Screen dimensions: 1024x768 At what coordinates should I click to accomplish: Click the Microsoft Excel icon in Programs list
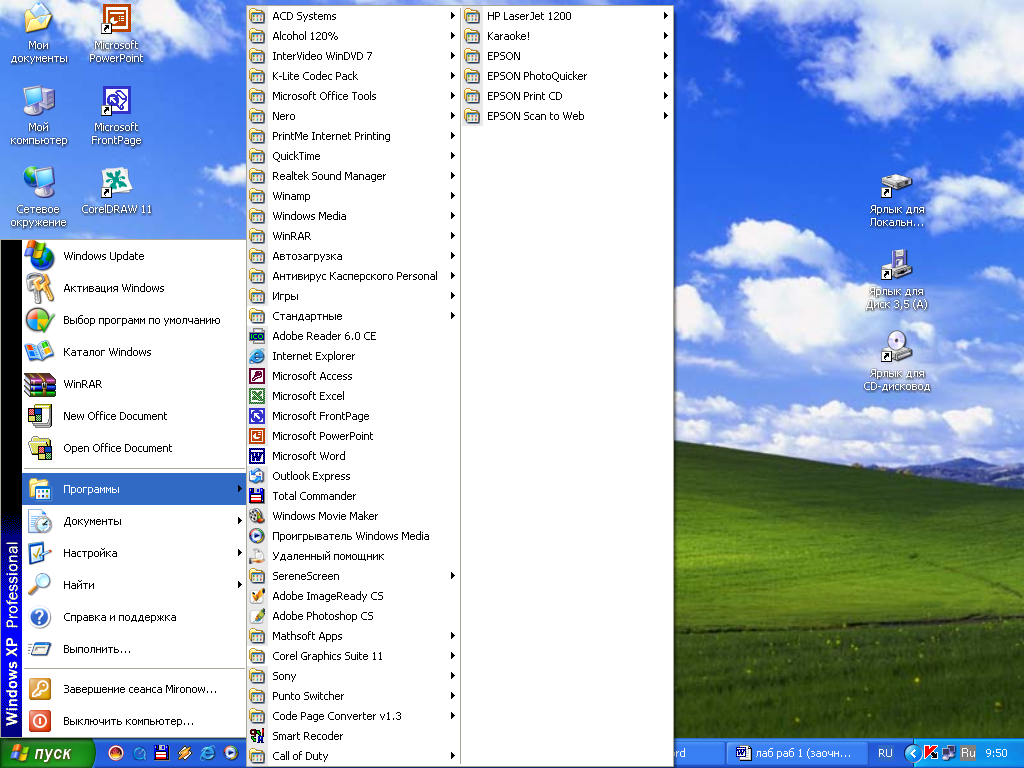pos(257,396)
